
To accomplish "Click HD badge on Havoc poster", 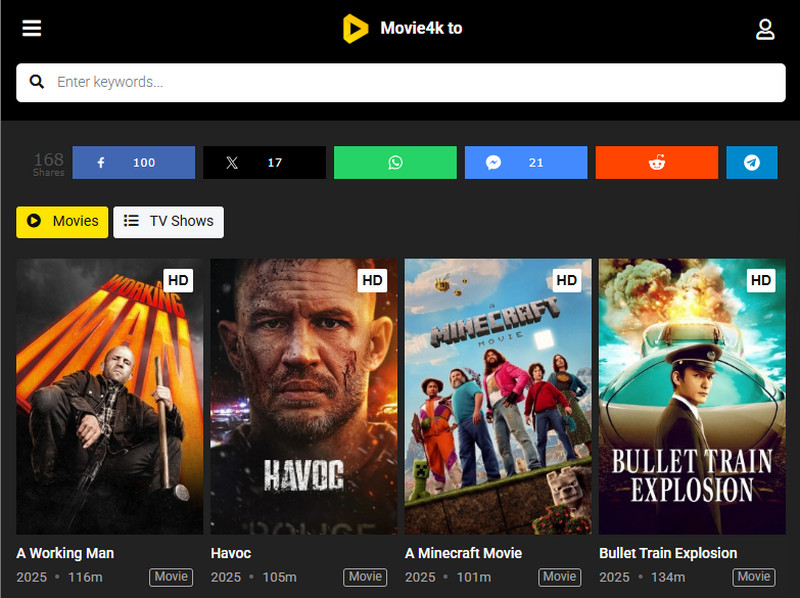I will tap(372, 280).
